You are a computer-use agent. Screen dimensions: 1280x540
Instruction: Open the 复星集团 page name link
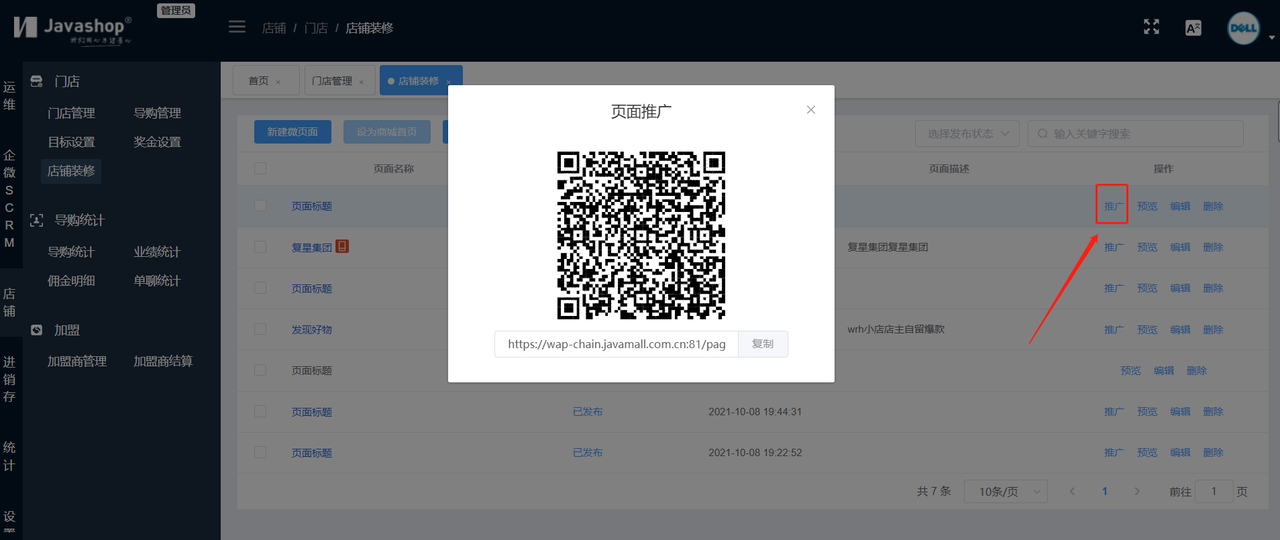312,247
